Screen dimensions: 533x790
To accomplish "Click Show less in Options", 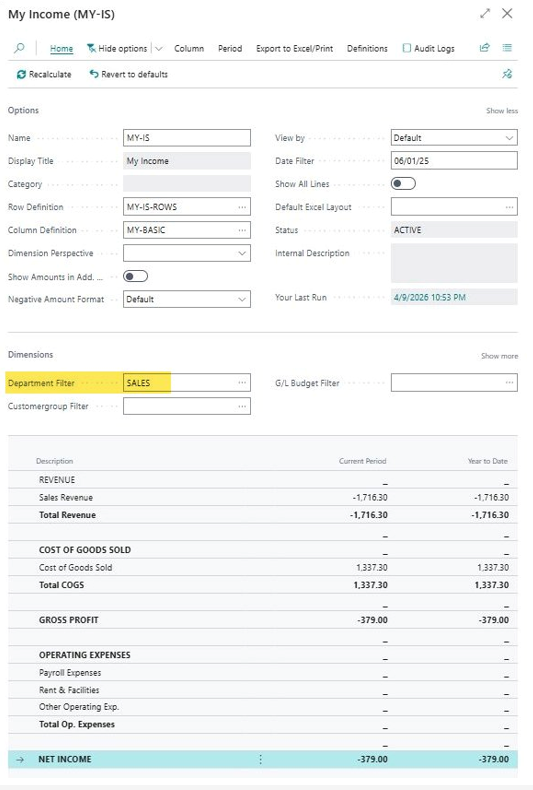I will tap(502, 110).
